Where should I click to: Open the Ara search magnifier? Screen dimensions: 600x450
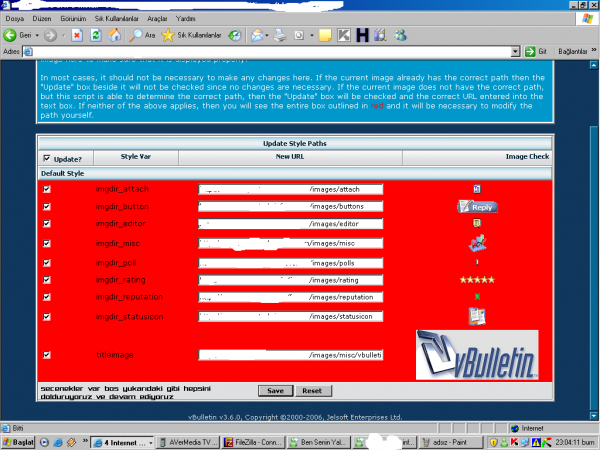[135, 35]
